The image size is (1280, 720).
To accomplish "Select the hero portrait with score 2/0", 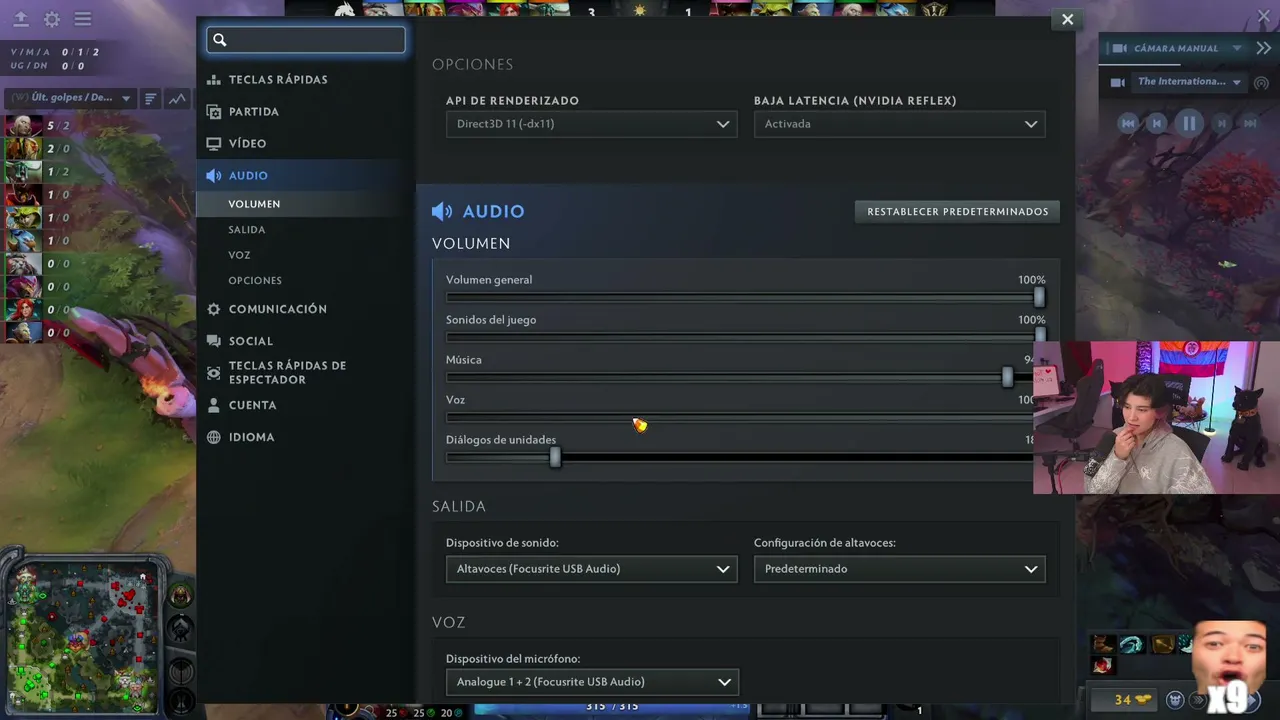I will click(x=23, y=149).
